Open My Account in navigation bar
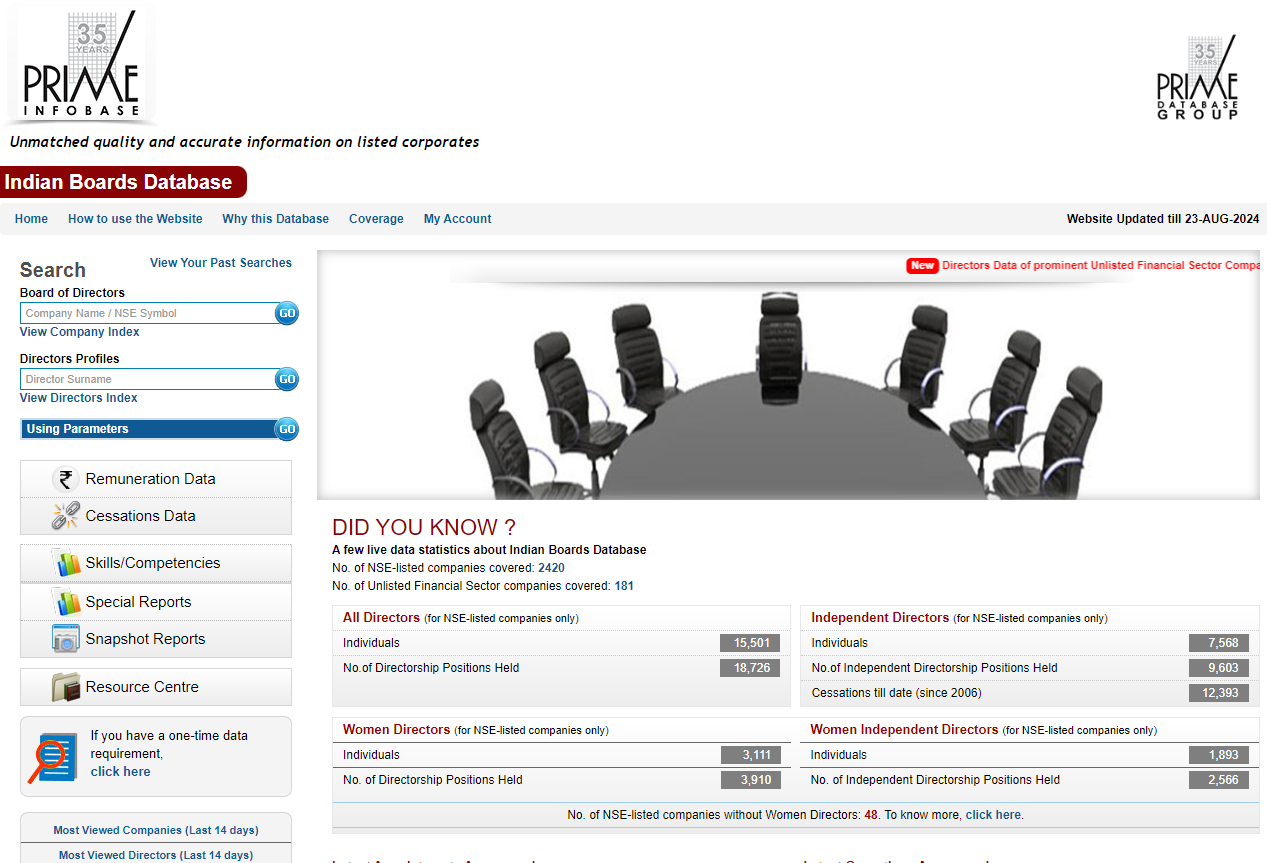Viewport: 1267px width, 863px height. click(457, 219)
